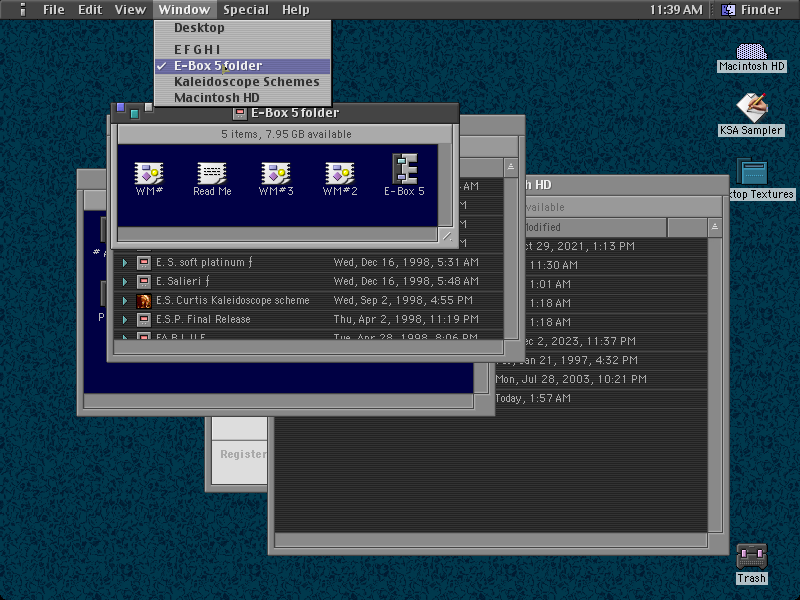800x600 pixels.
Task: Click the blue close box of E-Box 5 window
Action: pyautogui.click(x=120, y=107)
